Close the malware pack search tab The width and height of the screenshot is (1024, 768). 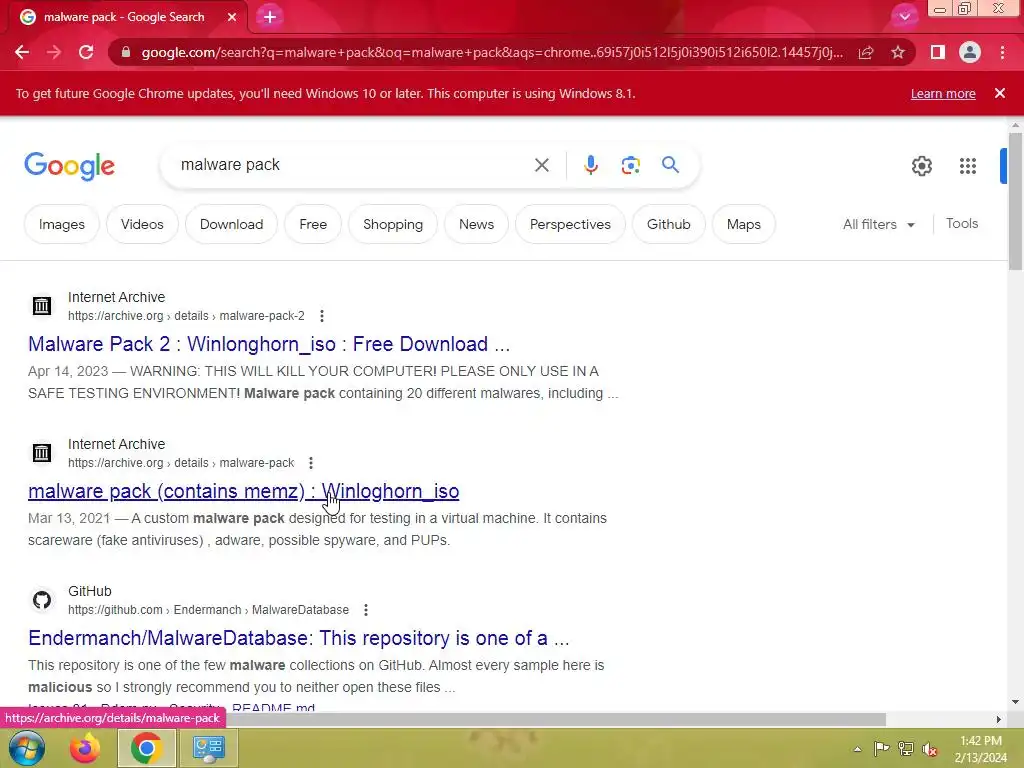(232, 17)
